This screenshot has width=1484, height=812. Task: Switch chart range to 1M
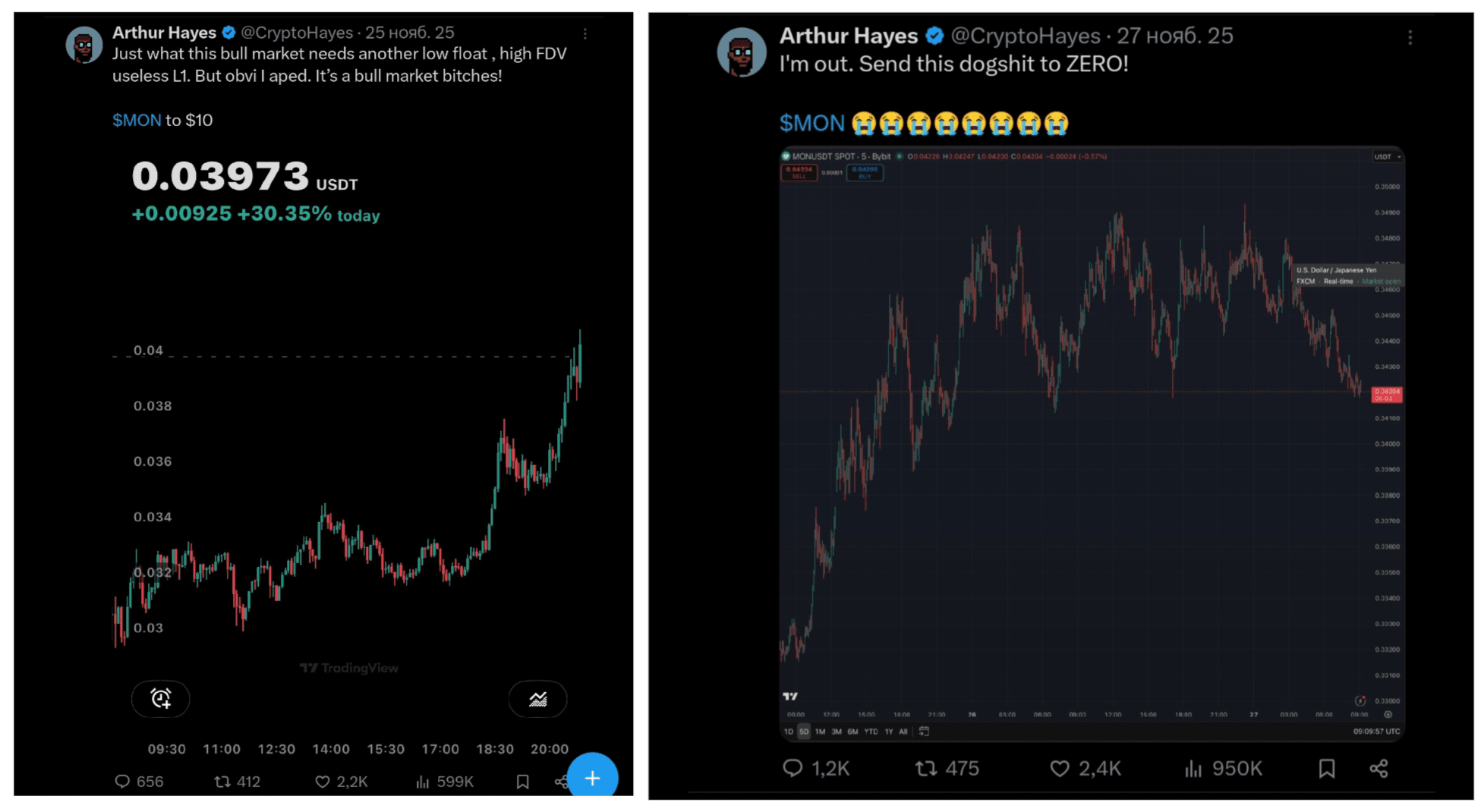pyautogui.click(x=820, y=732)
